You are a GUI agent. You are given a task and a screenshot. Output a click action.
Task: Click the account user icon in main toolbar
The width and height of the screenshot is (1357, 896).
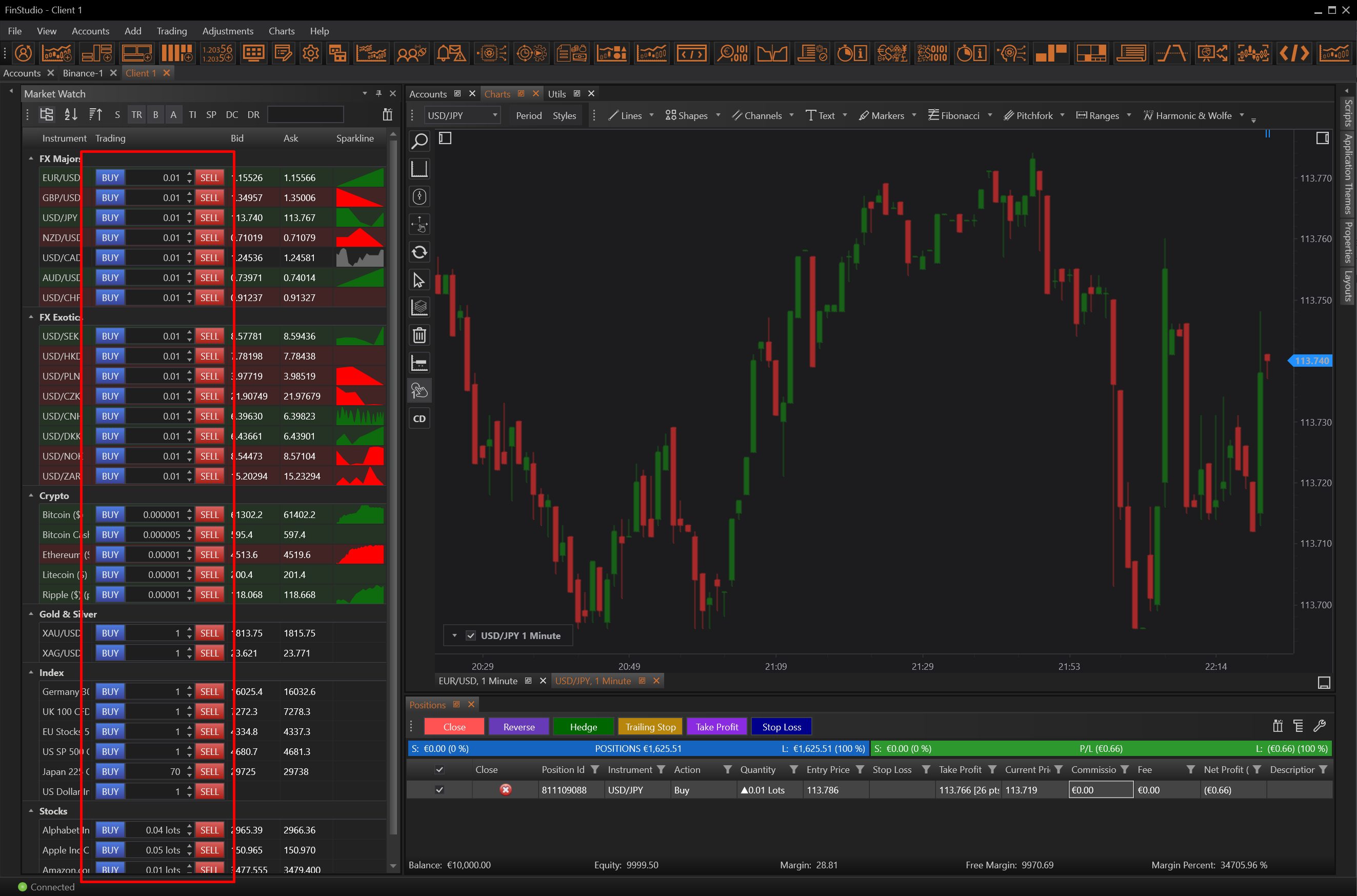(x=24, y=54)
